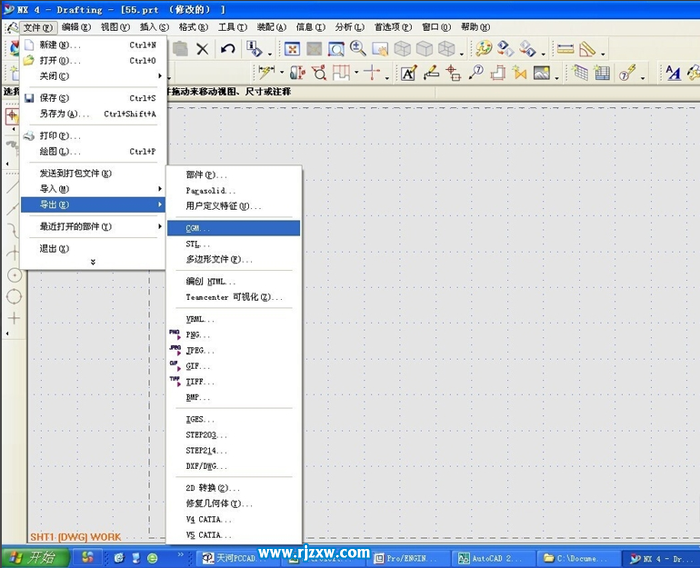Select IGES... export option
This screenshot has width=700, height=568.
click(233, 419)
